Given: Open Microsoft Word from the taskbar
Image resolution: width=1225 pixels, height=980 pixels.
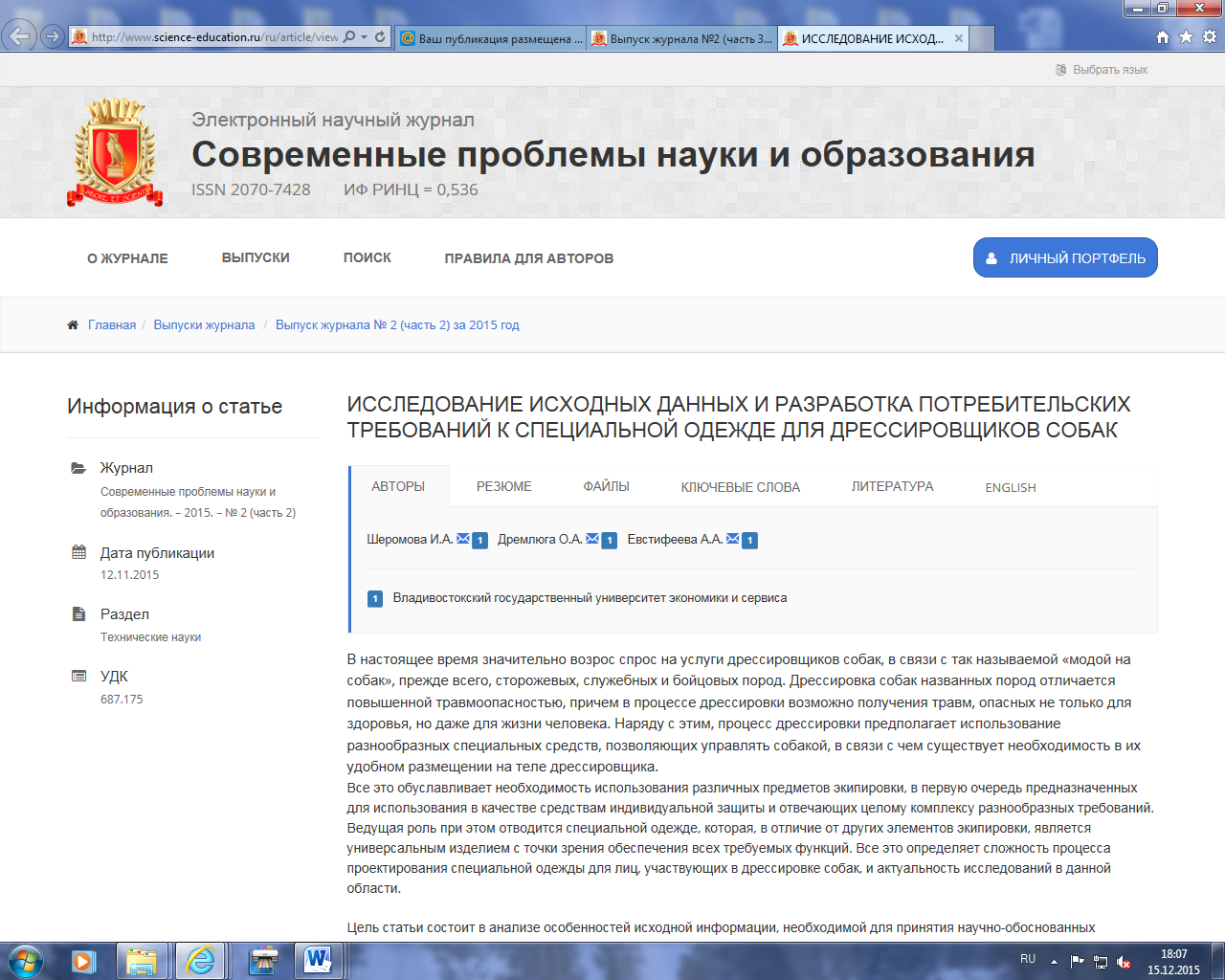Looking at the screenshot, I should (x=318, y=960).
